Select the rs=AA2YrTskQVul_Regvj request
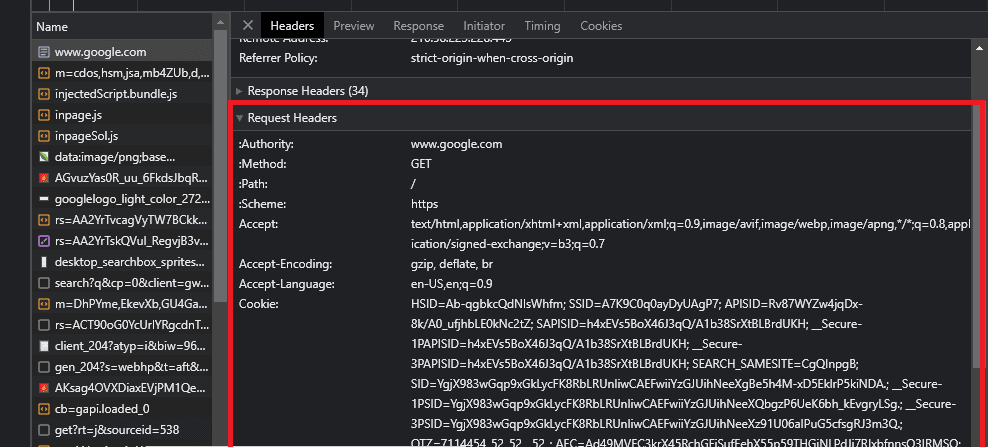Viewport: 988px width, 447px height. coord(123,241)
